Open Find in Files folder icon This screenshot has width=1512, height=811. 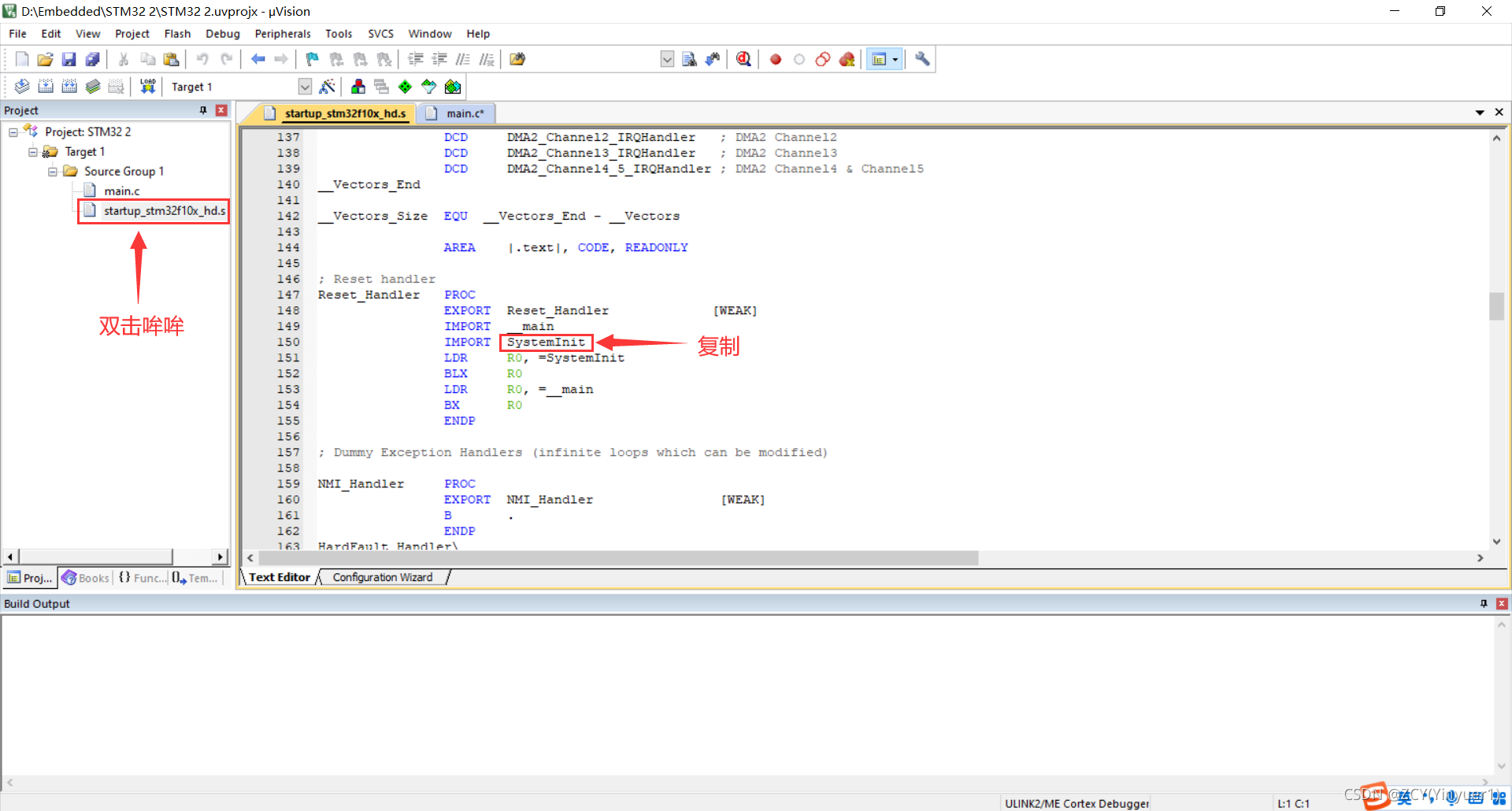coord(517,59)
